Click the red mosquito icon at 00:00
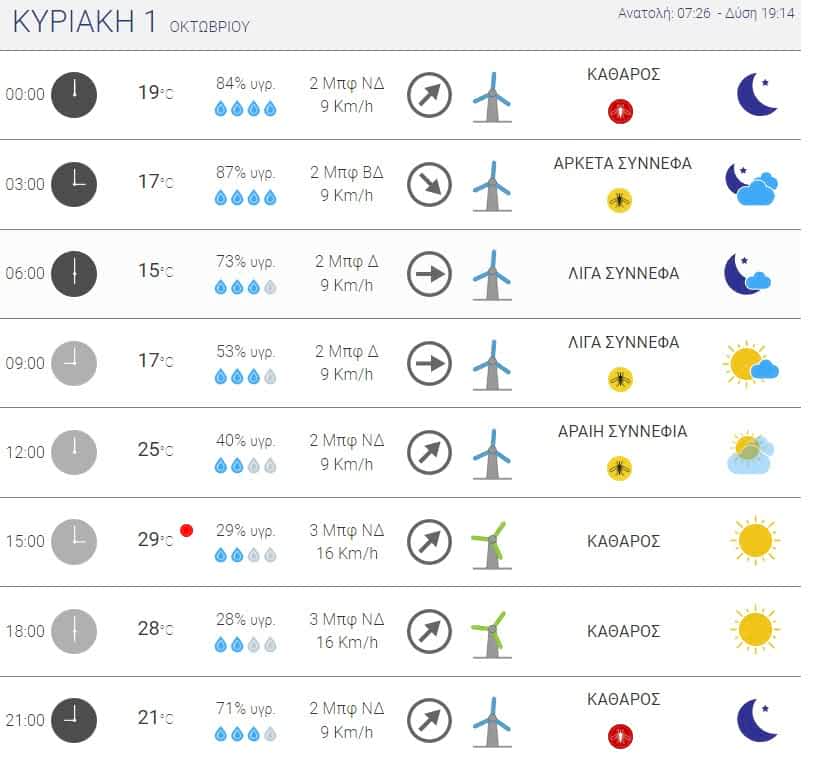 621,111
